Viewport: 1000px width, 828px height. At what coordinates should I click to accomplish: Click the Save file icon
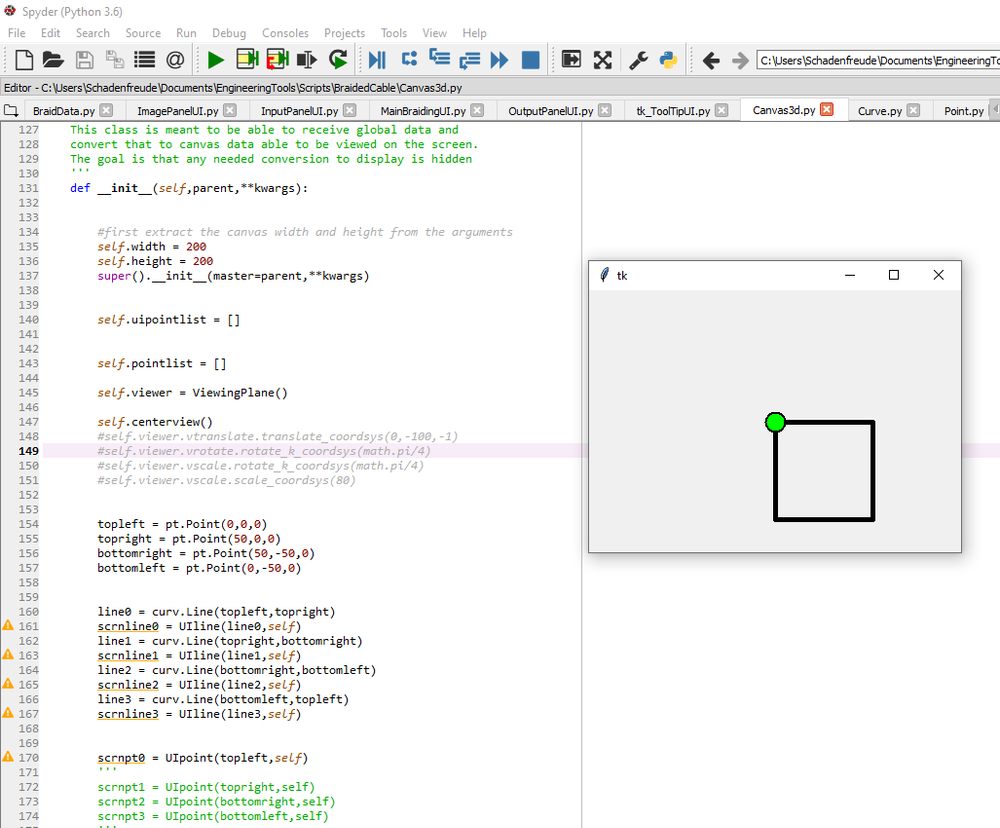click(84, 60)
